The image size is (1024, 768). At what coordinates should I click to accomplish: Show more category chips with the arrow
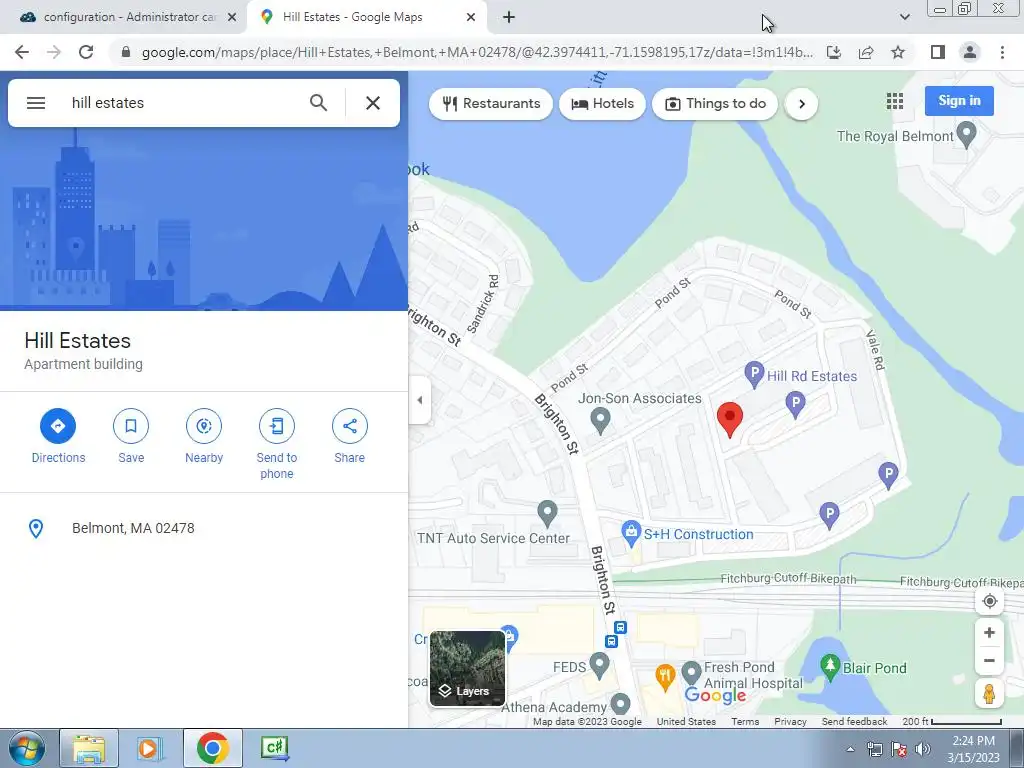point(801,104)
